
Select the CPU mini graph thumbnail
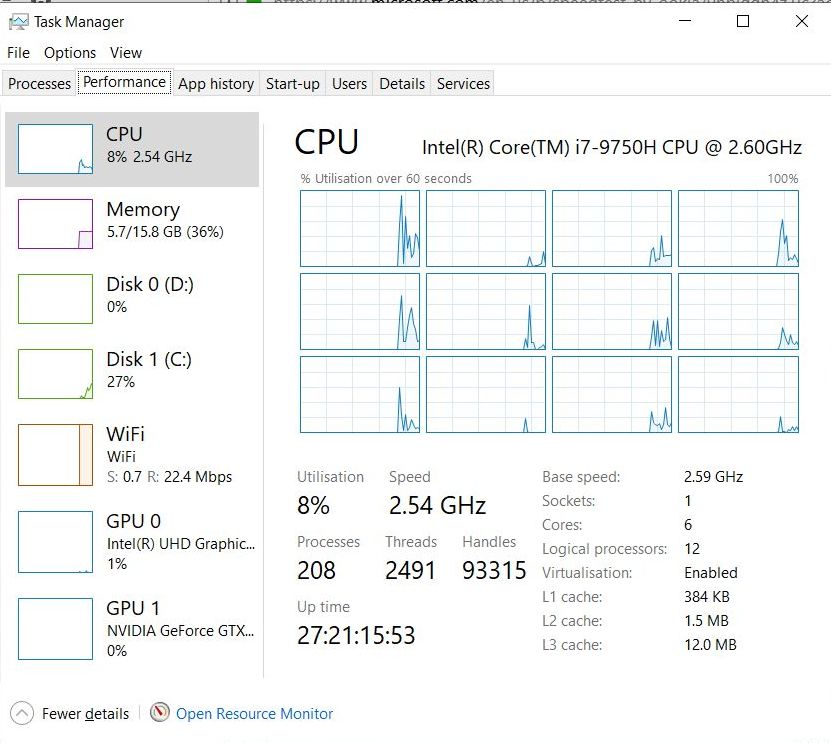[x=55, y=149]
